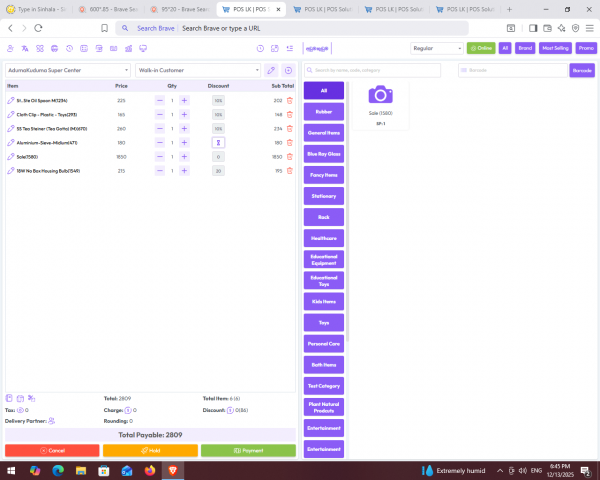Open Brave shields icon in browser toolbar

click(x=575, y=28)
